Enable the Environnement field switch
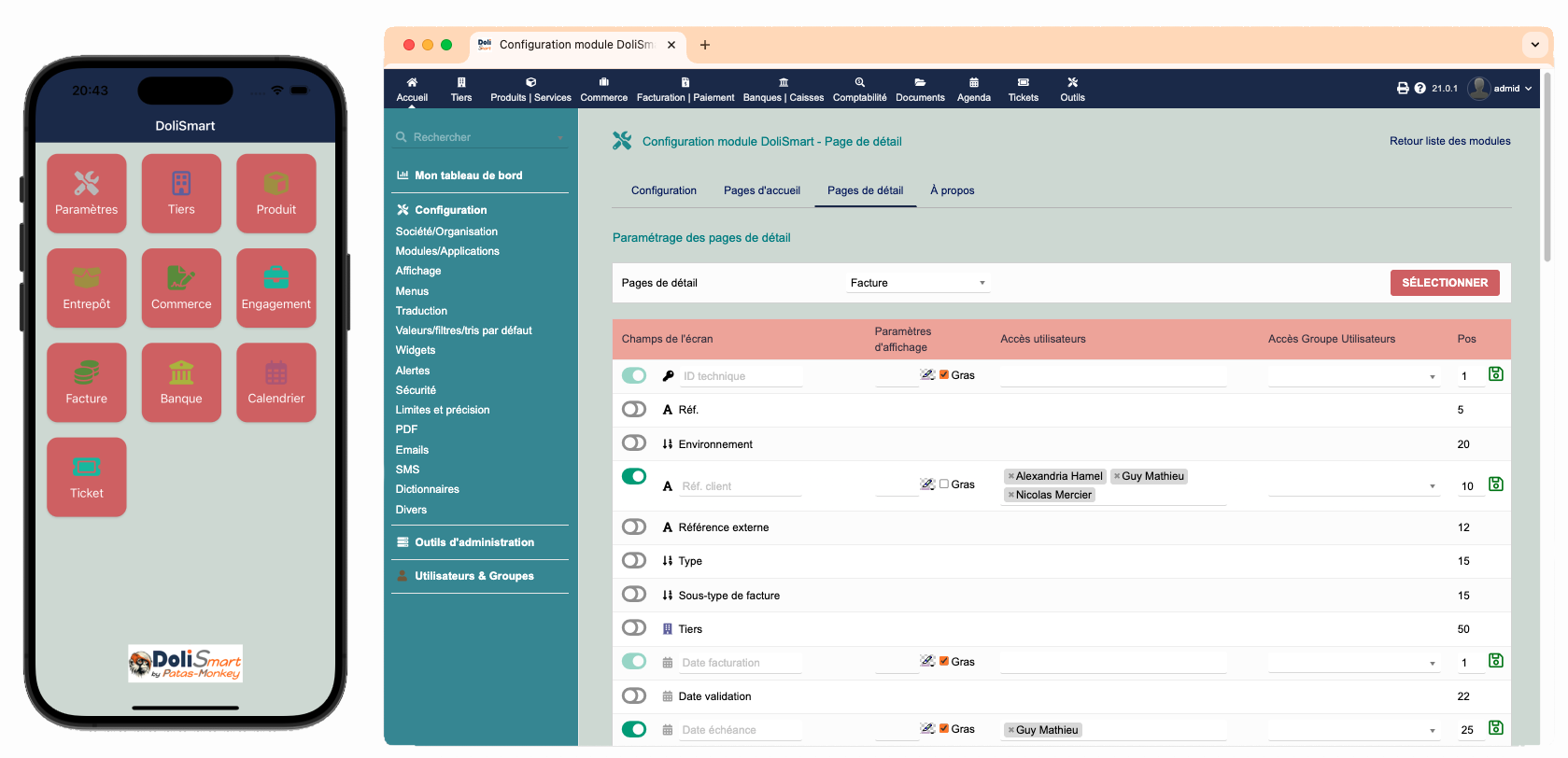Image resolution: width=1568 pixels, height=758 pixels. 634,442
